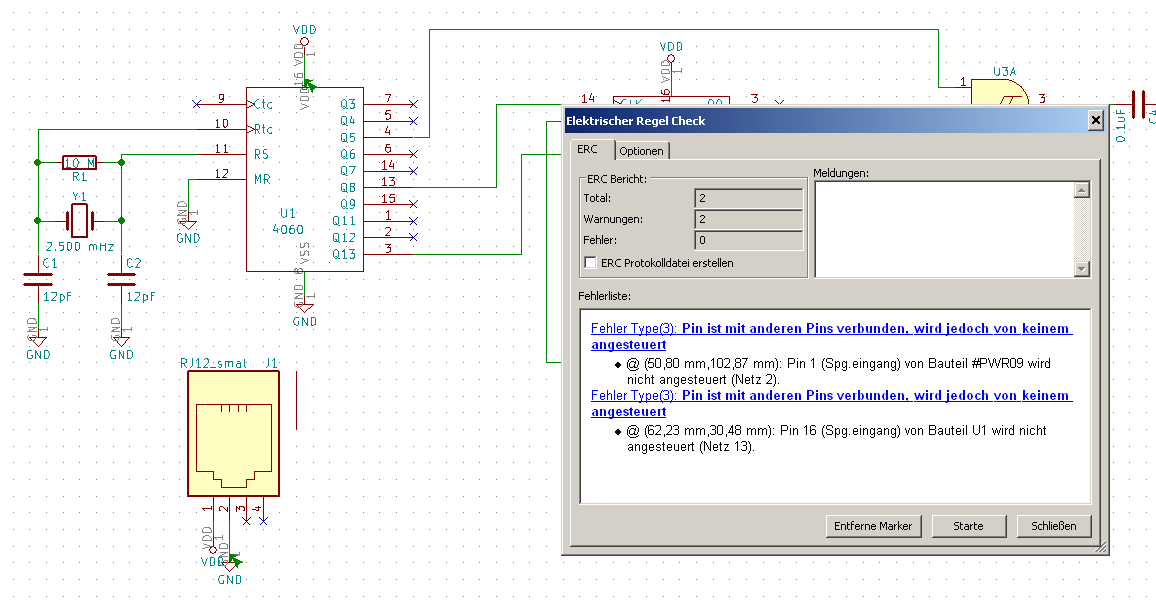Click the '12pF' value beside C2
Screen dimensions: 1156x601
[141, 296]
